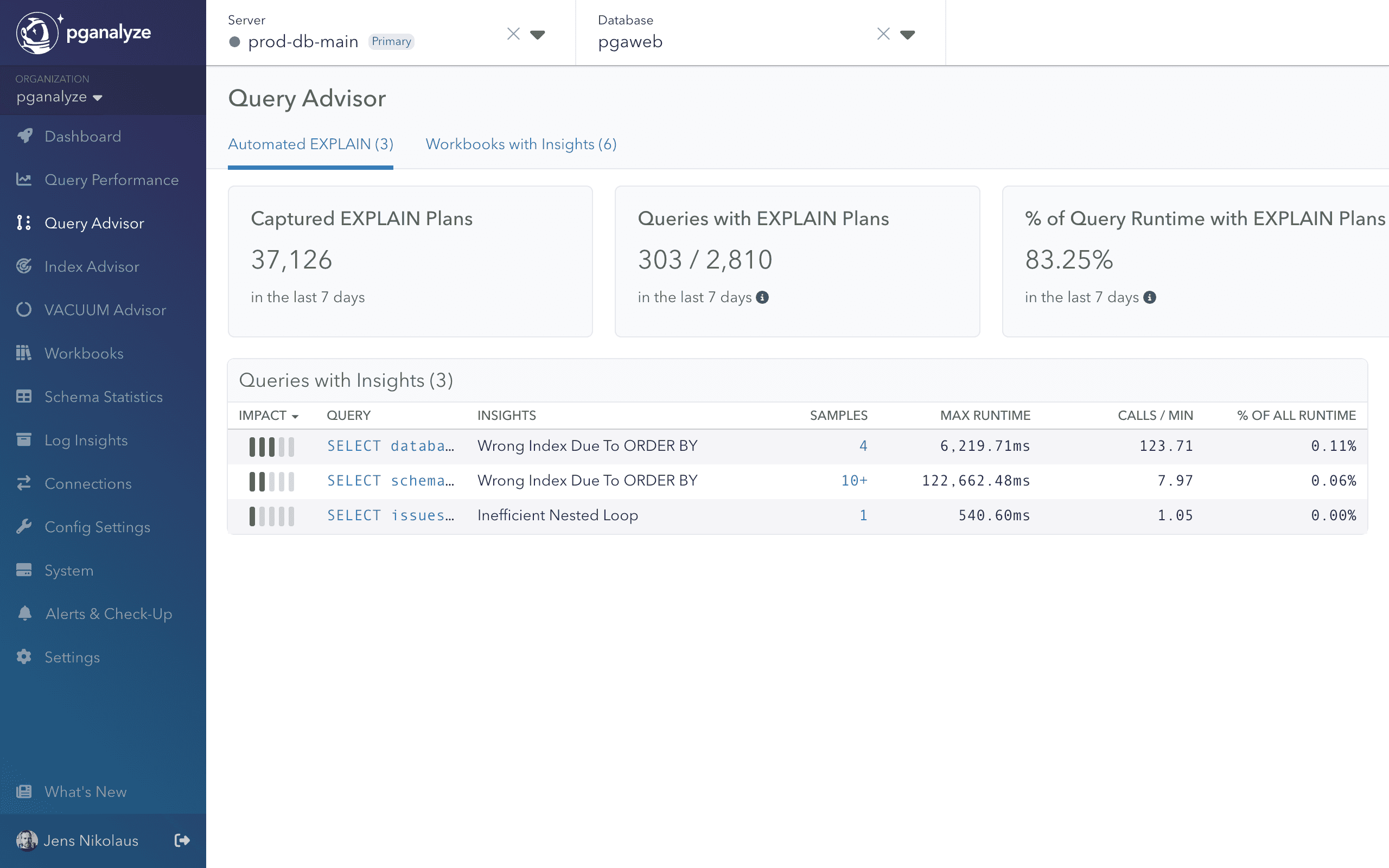Click the VACUUM Advisor circle icon
The image size is (1389, 868).
click(23, 310)
